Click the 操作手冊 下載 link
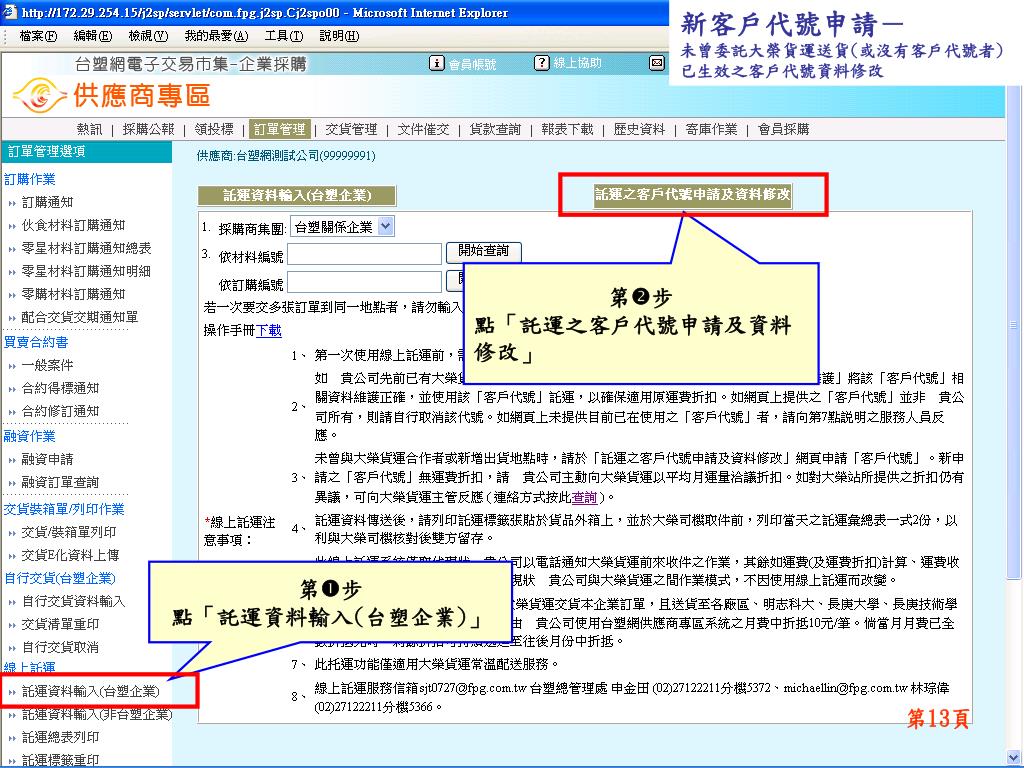 (268, 330)
